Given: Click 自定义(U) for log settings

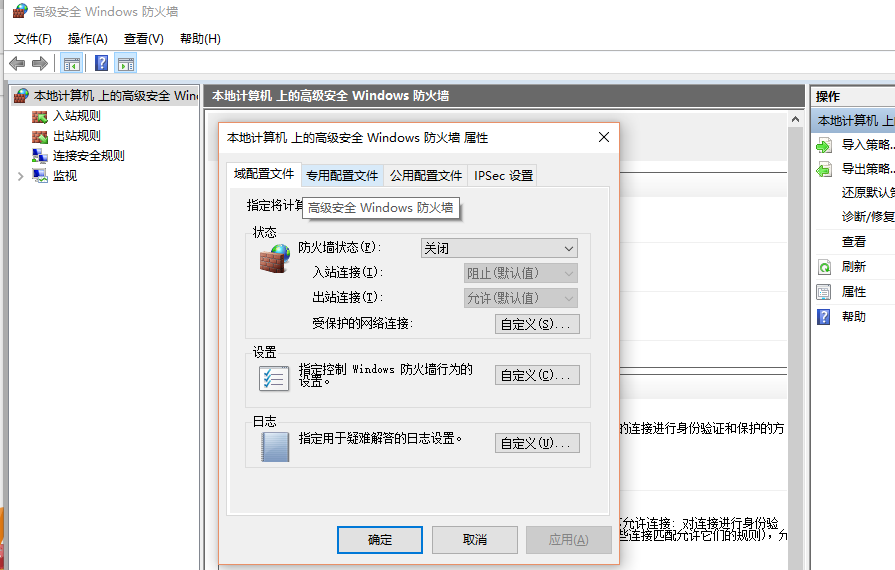Looking at the screenshot, I should (537, 443).
